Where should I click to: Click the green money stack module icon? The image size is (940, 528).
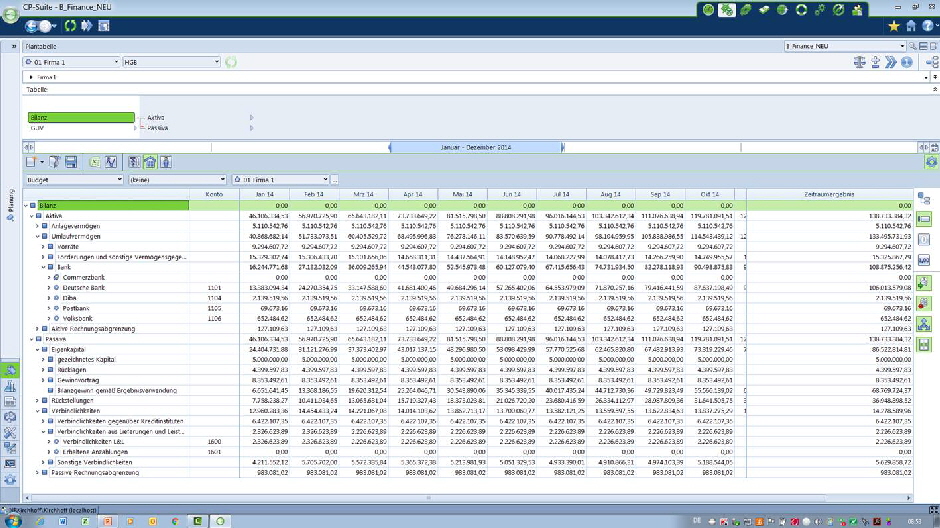click(764, 10)
